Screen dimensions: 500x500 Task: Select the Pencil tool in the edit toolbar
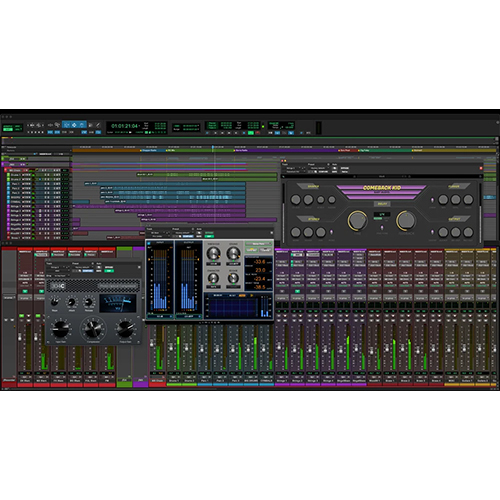click(x=98, y=125)
